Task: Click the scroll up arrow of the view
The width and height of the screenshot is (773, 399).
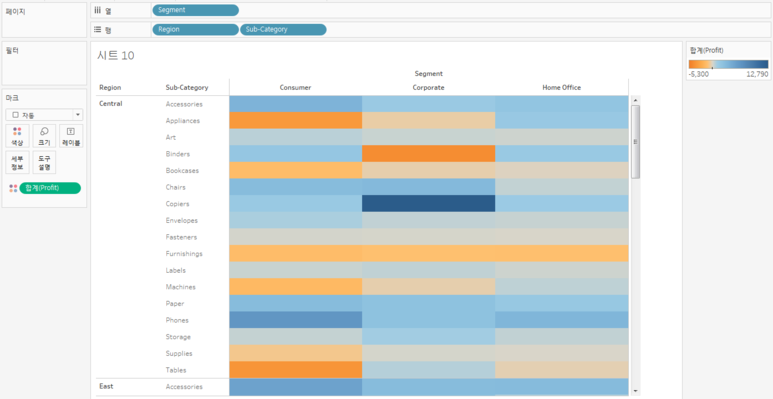Action: point(635,100)
